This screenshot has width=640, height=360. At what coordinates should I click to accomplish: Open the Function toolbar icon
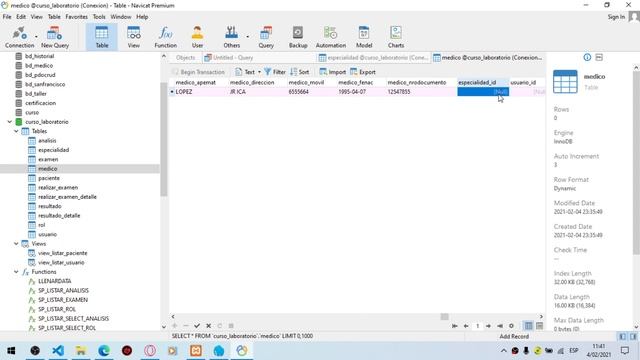point(165,37)
